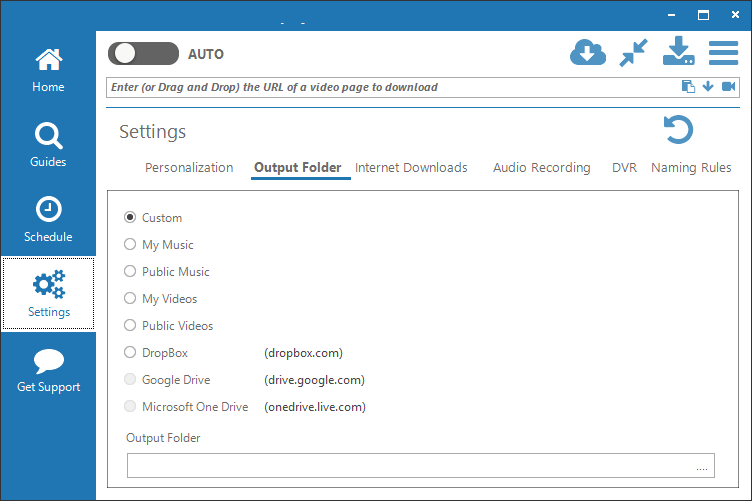
Task: Click the browse ellipsis button in Output Folder
Action: click(702, 468)
